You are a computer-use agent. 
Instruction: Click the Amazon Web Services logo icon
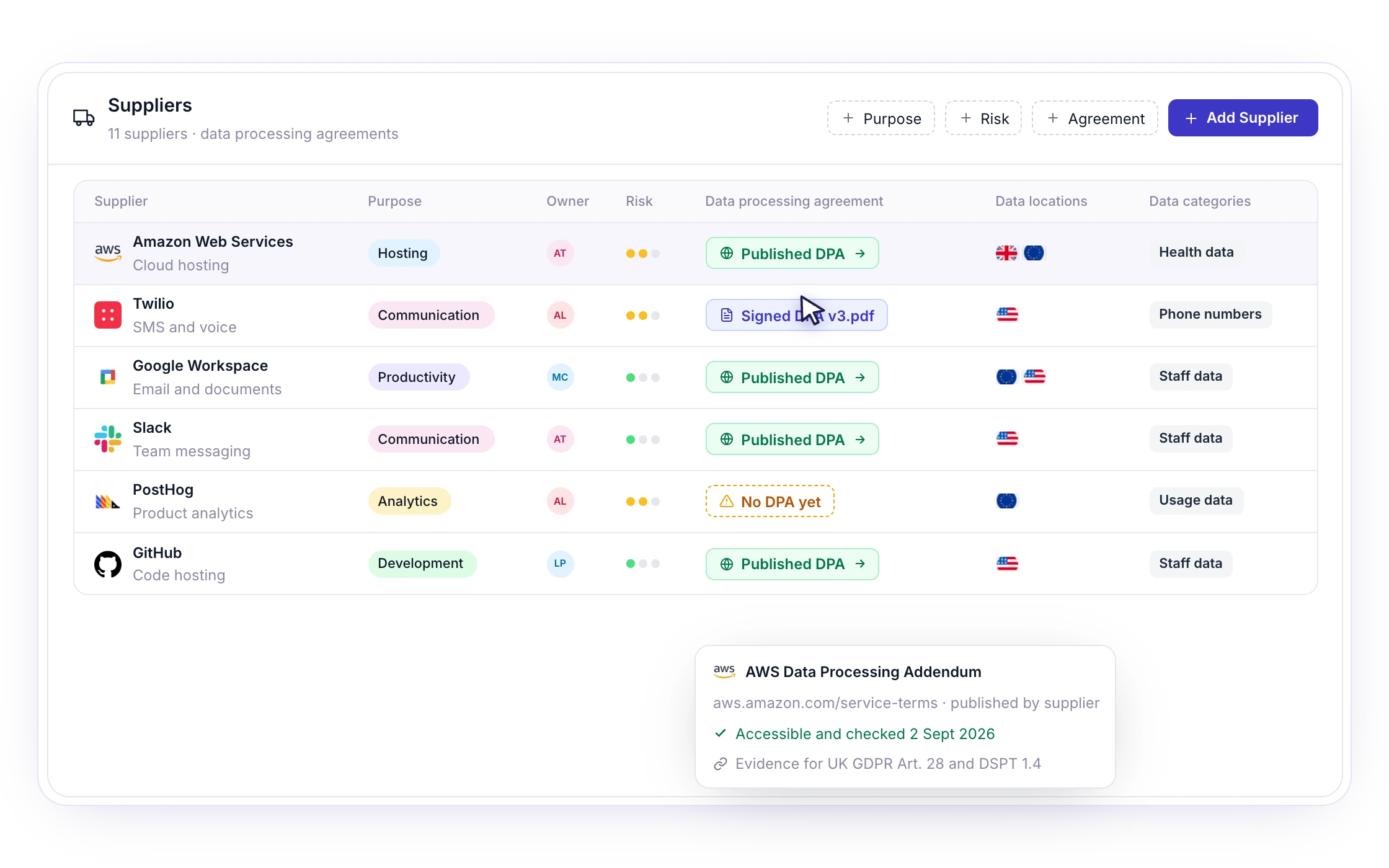coord(108,253)
